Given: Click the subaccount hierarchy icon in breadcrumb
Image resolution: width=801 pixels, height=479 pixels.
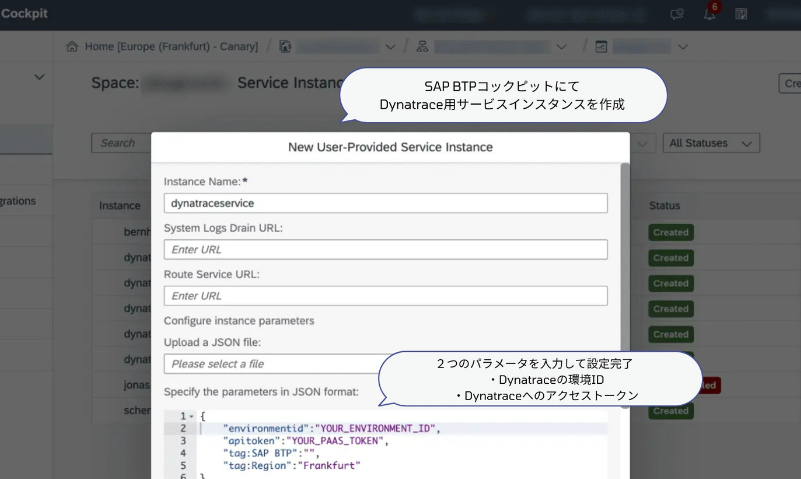Looking at the screenshot, I should pos(422,47).
